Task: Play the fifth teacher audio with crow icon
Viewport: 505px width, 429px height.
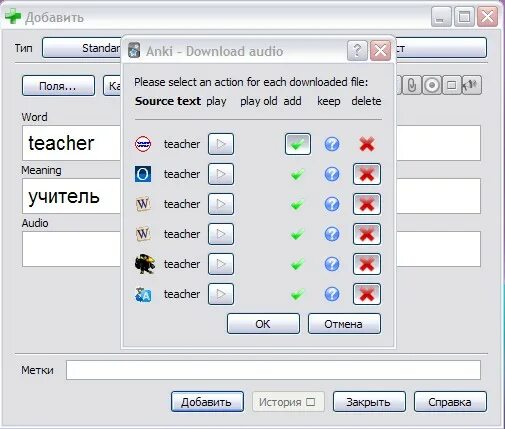Action: click(221, 264)
